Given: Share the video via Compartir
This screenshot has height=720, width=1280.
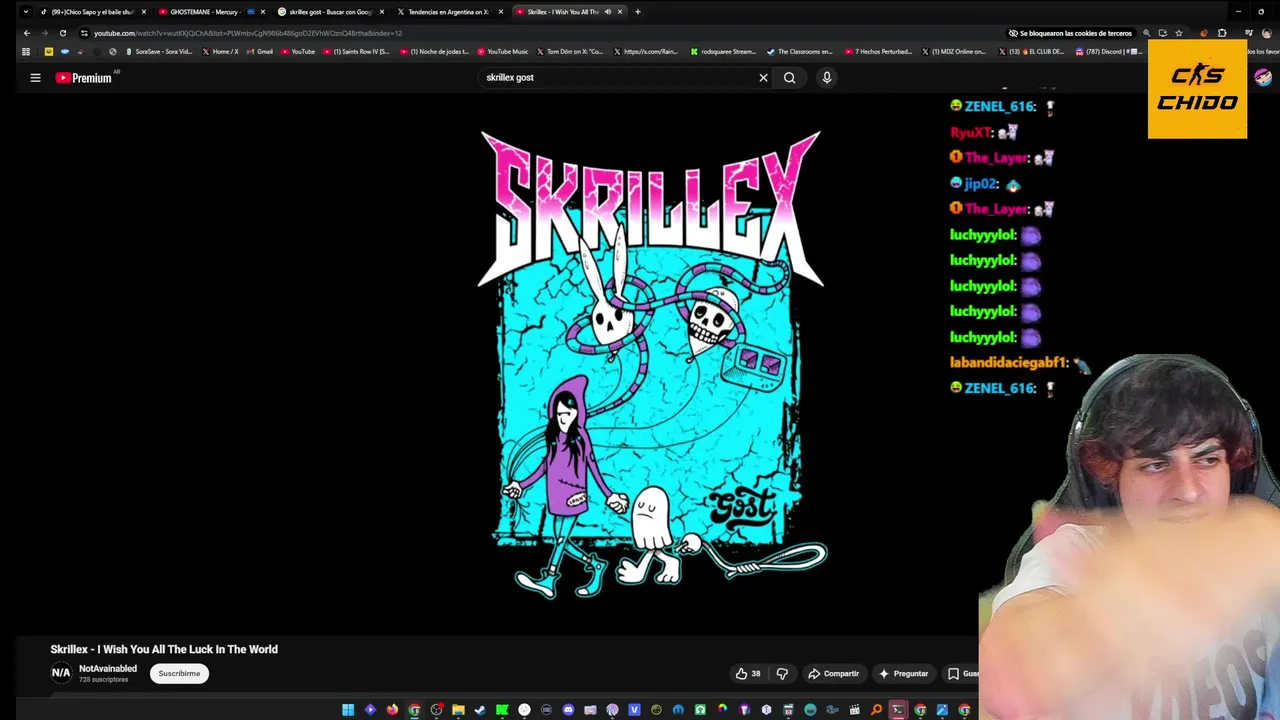Looking at the screenshot, I should pos(834,673).
